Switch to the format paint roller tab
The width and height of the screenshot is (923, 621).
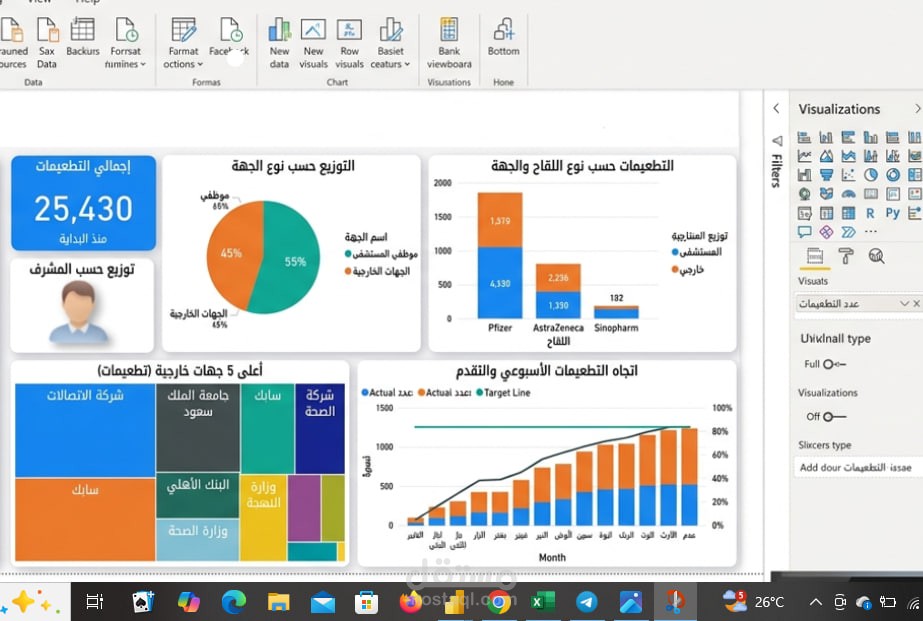click(x=846, y=256)
